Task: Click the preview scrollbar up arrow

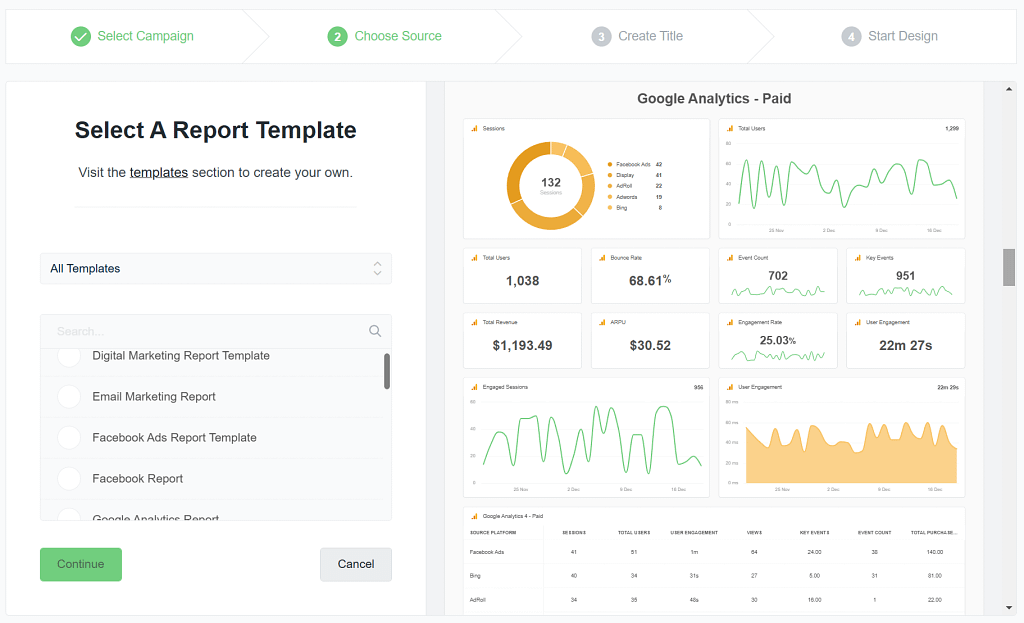Action: [x=1009, y=89]
